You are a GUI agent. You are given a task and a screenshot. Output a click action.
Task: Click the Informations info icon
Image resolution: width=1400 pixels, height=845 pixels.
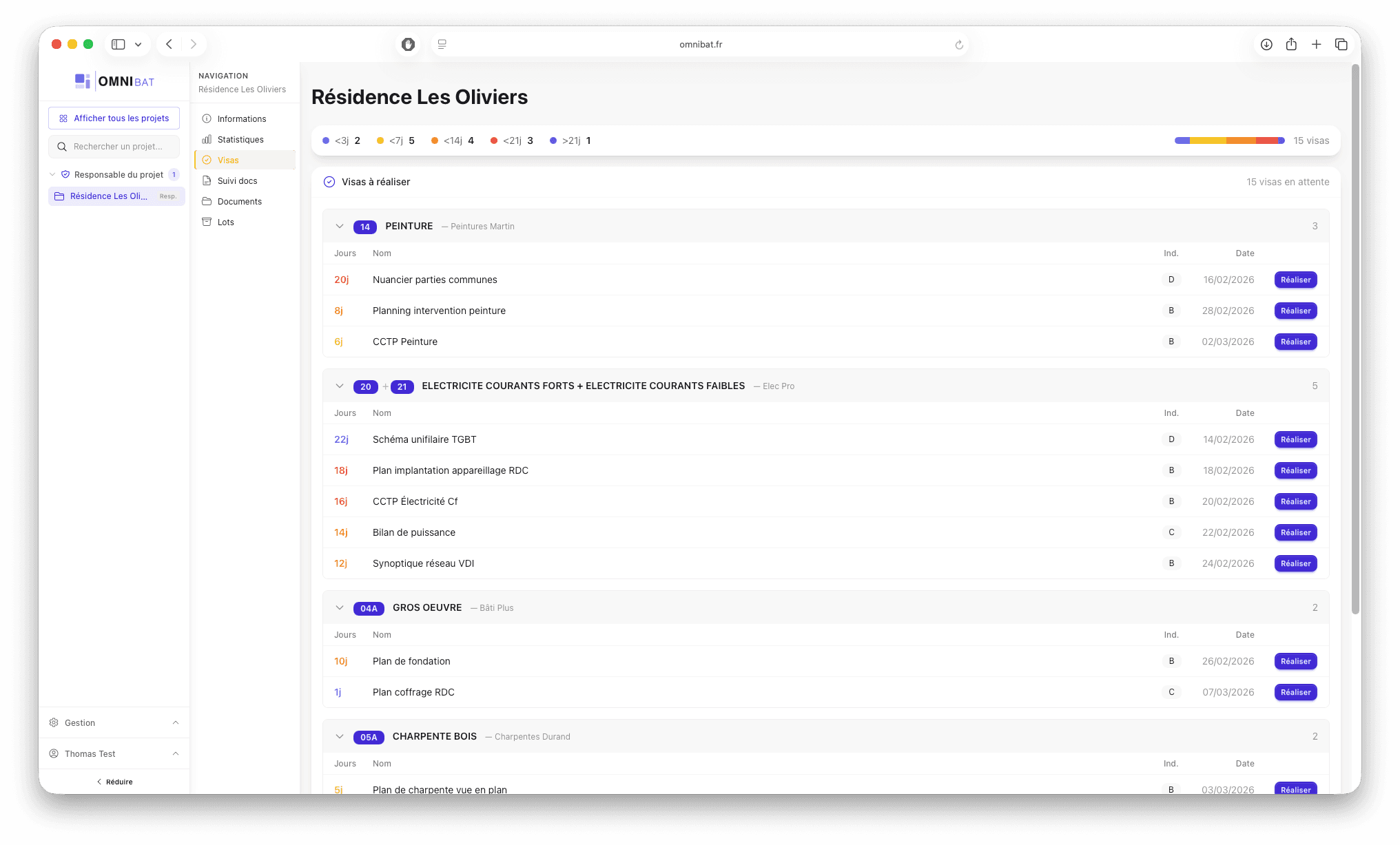(207, 118)
